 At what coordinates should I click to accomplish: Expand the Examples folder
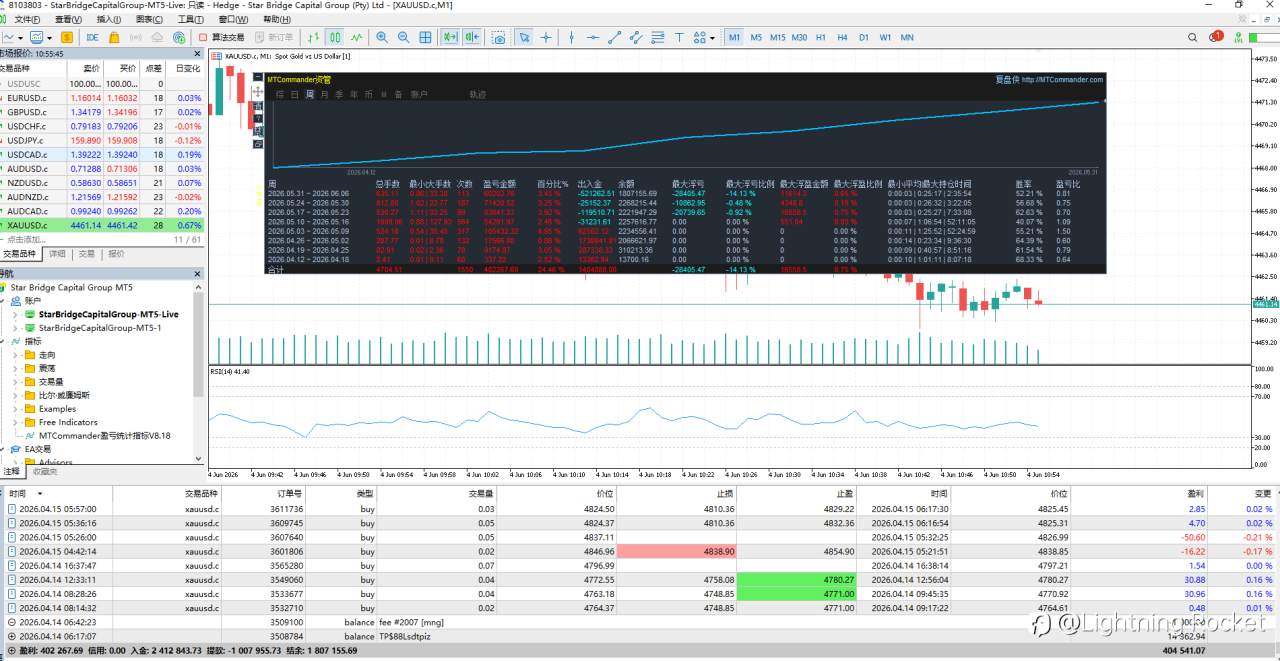pyautogui.click(x=15, y=409)
